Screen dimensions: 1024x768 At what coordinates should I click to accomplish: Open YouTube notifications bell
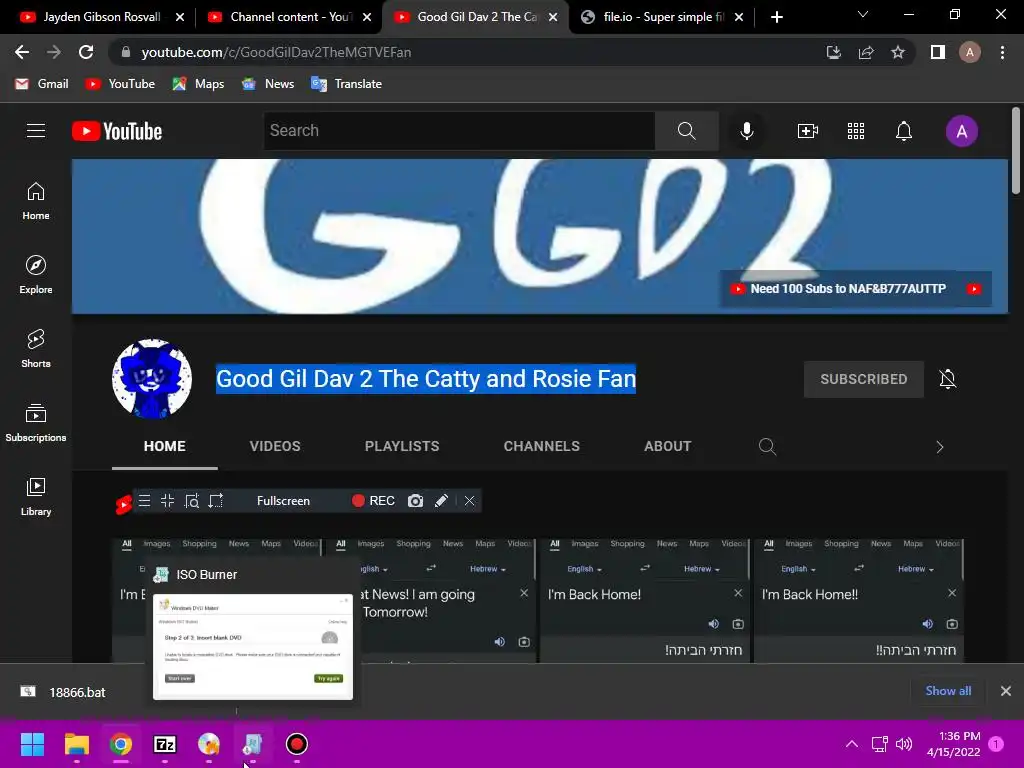point(904,131)
